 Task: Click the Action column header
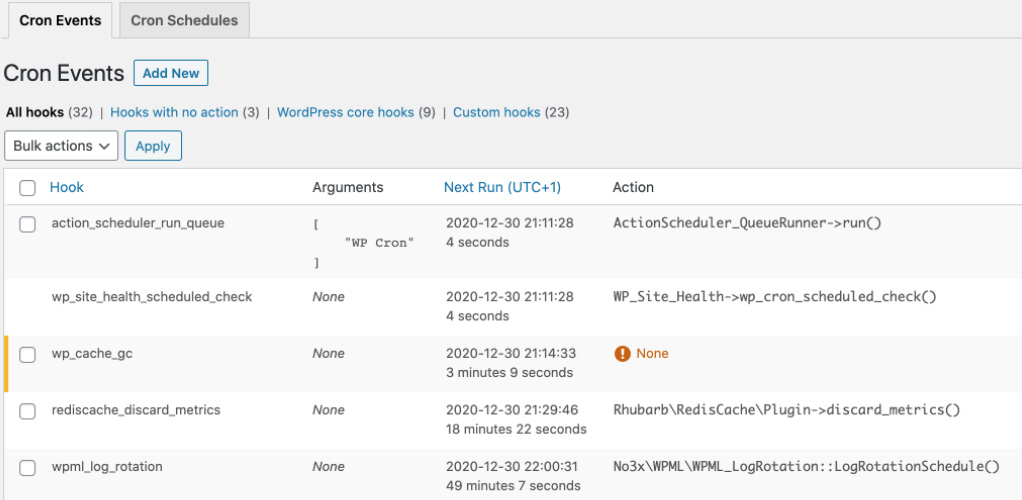coord(633,188)
